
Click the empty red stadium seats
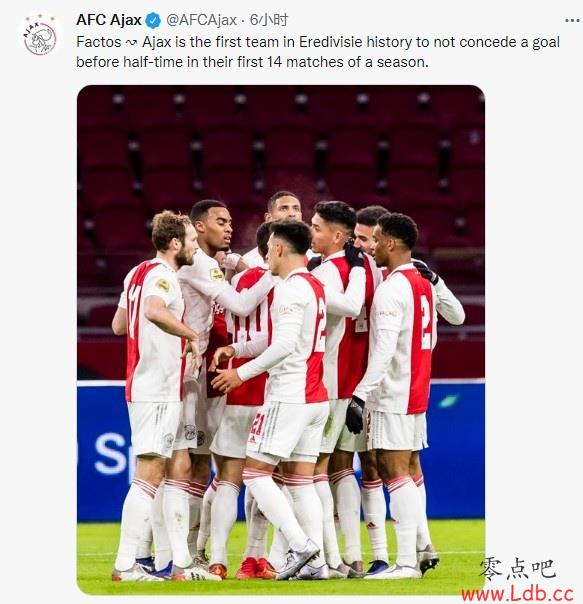[281, 148]
